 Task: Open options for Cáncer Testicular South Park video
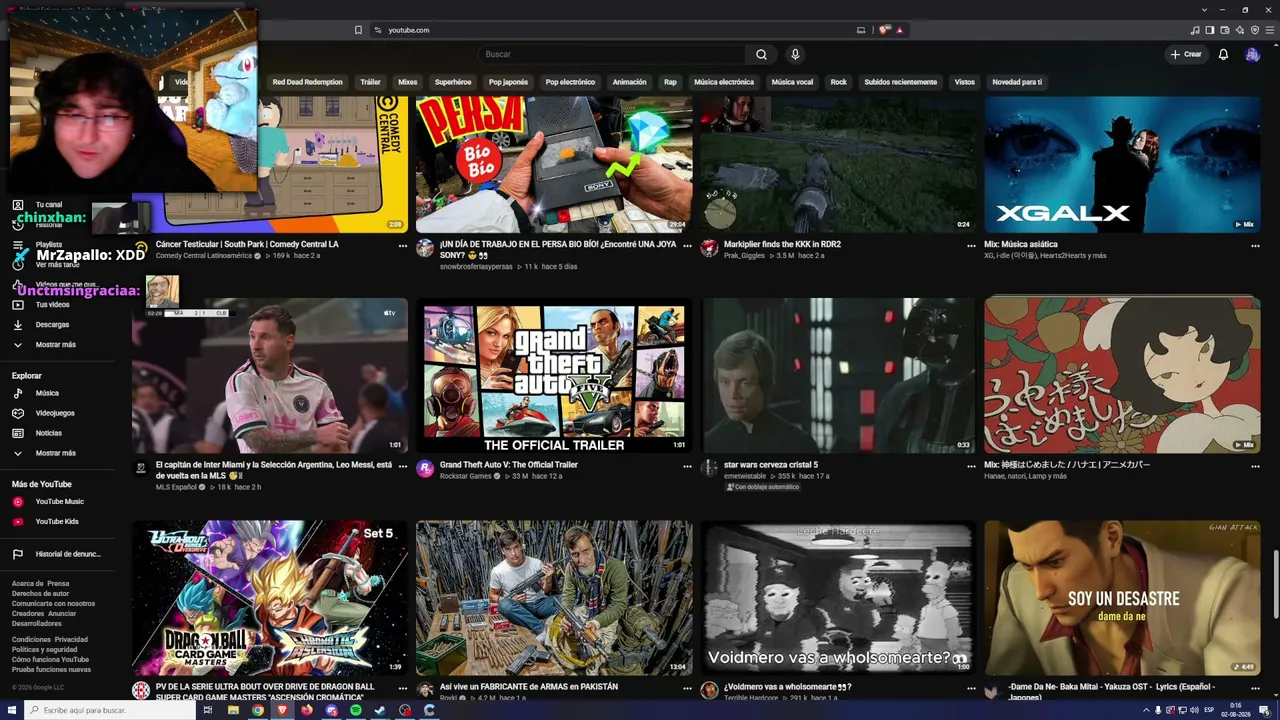pos(403,245)
